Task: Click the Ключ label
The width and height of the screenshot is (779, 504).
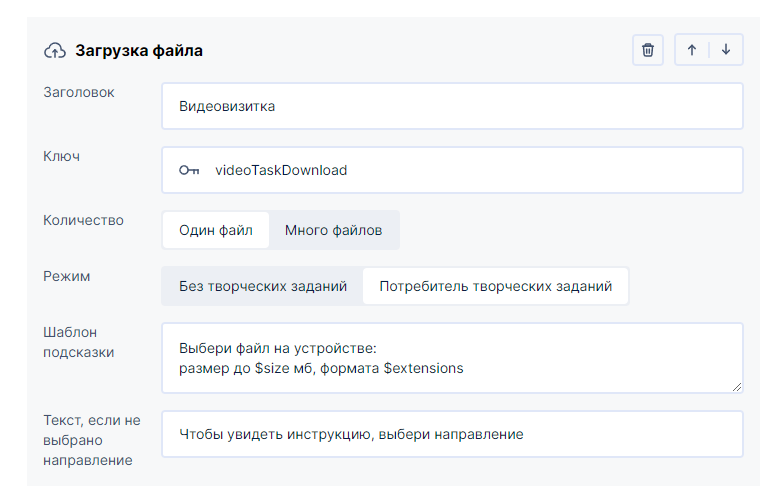Action: (x=62, y=156)
